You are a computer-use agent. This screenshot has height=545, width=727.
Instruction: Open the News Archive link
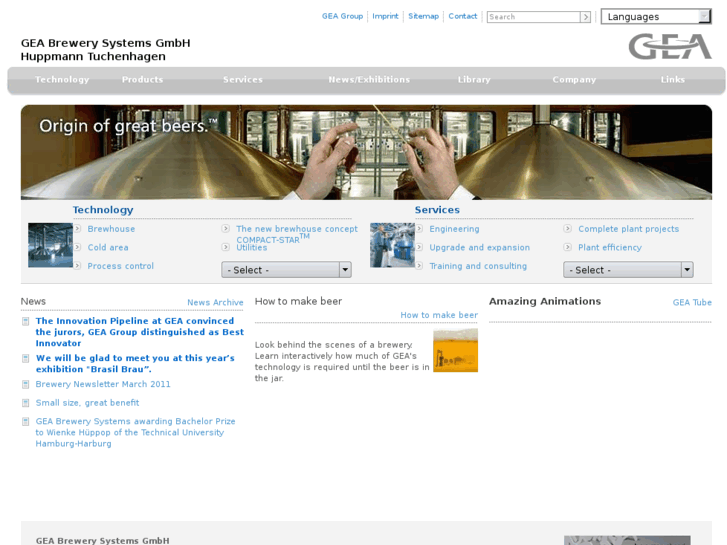[x=215, y=302]
